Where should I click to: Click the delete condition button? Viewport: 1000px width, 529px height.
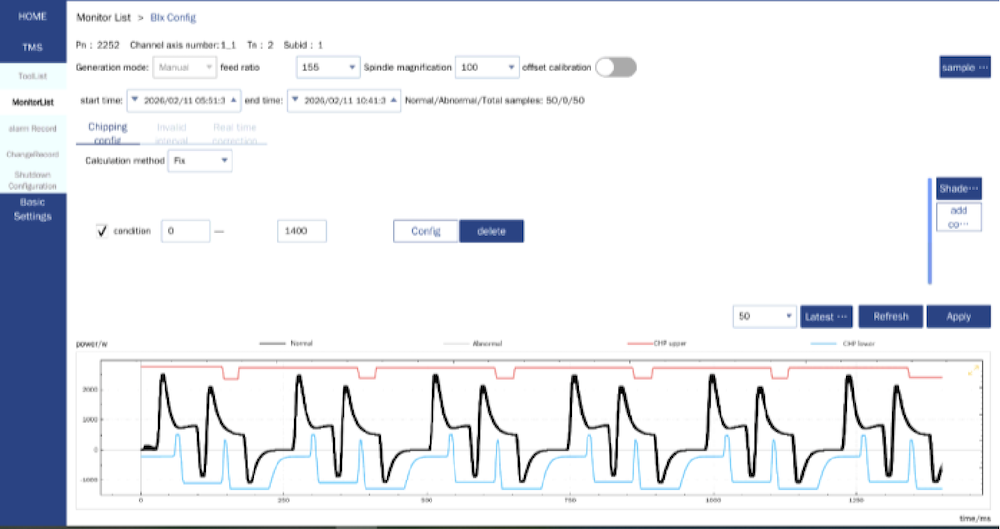point(491,231)
